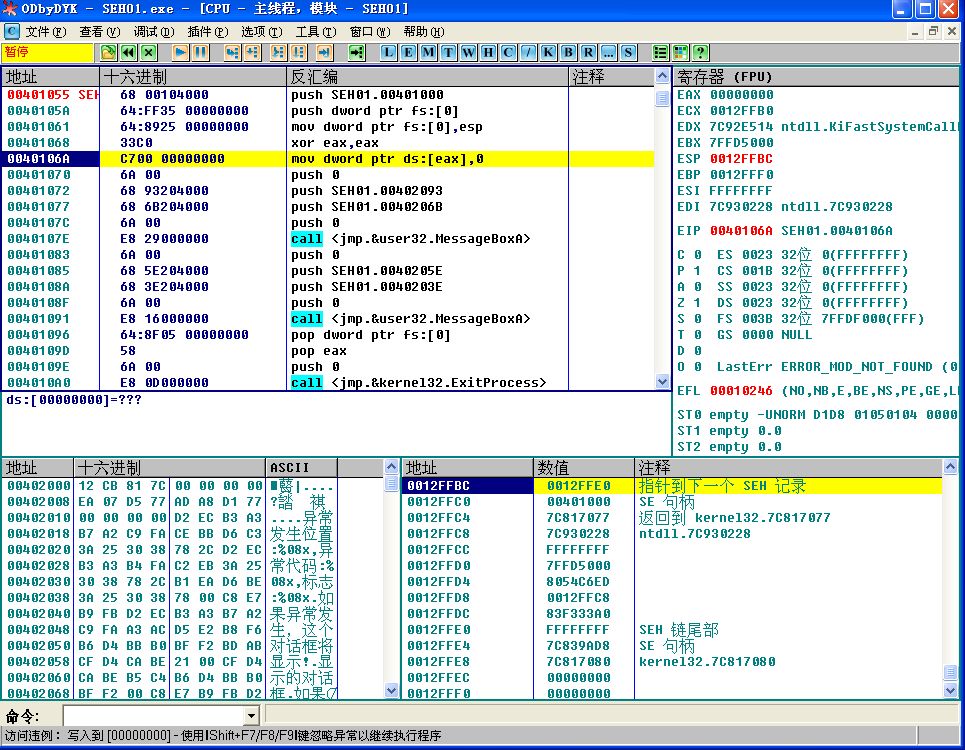Viewport: 965px width, 750px height.
Task: Select the first call MessageBoxA at 0040107E
Action: coord(327,239)
